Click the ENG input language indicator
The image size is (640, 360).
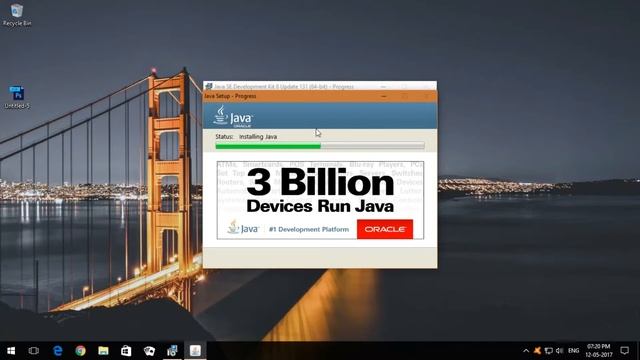coord(573,351)
